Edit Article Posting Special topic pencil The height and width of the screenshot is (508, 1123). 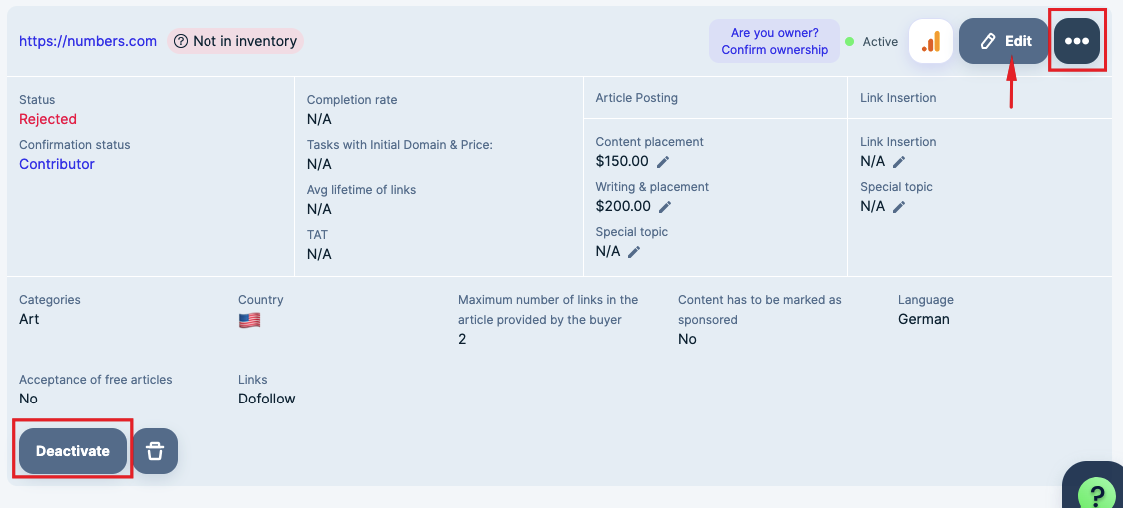click(634, 252)
